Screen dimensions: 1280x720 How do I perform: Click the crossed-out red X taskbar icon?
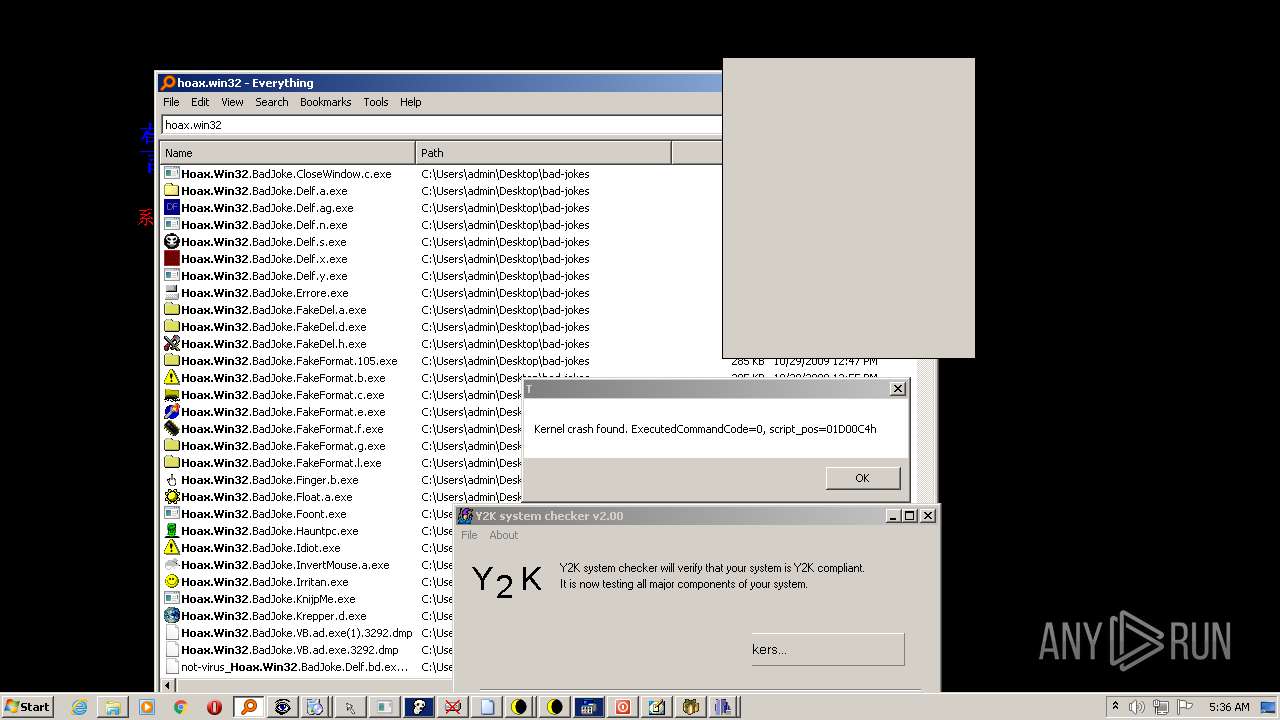point(452,707)
